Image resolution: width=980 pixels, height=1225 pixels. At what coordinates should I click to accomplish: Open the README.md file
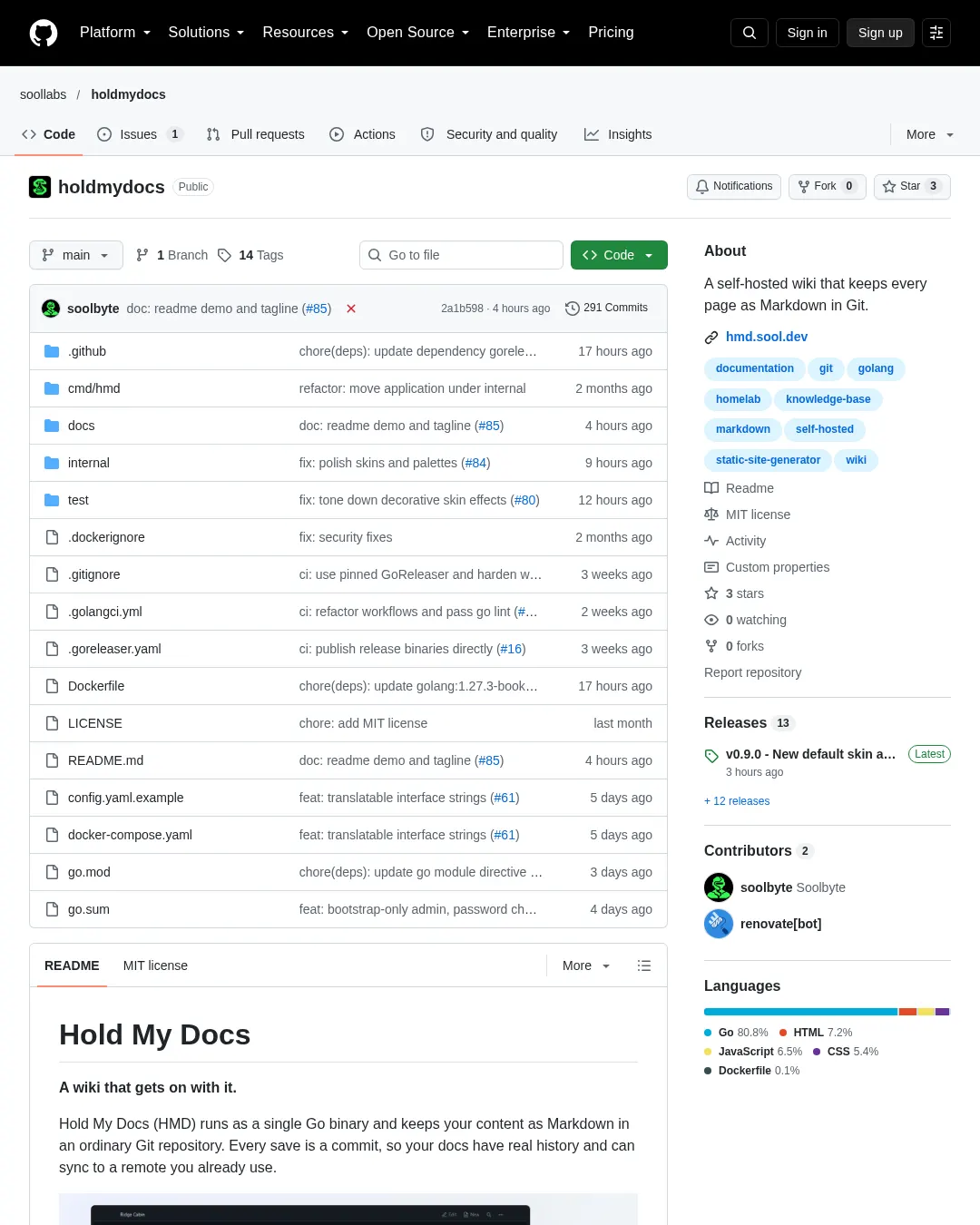[x=105, y=760]
